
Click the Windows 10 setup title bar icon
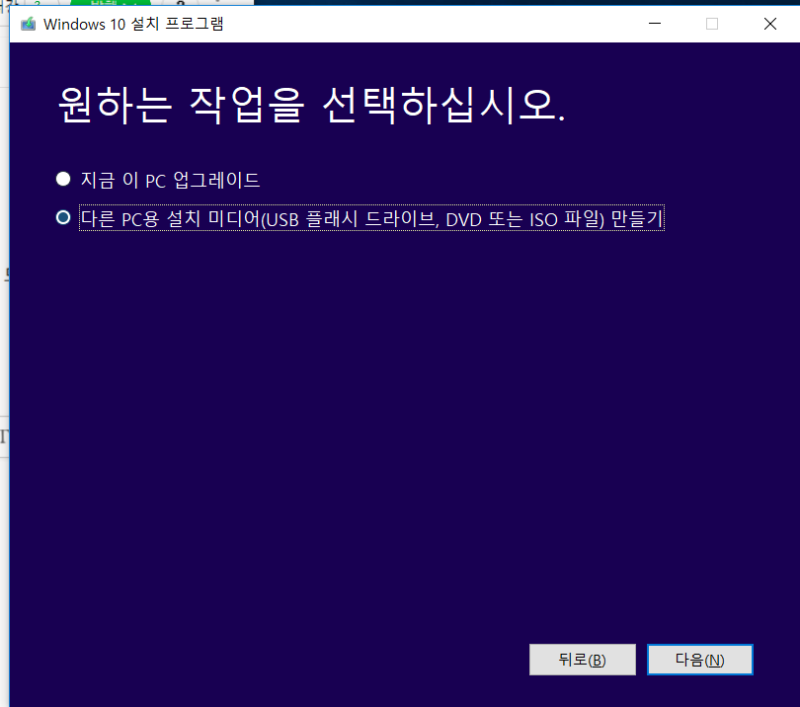click(29, 24)
